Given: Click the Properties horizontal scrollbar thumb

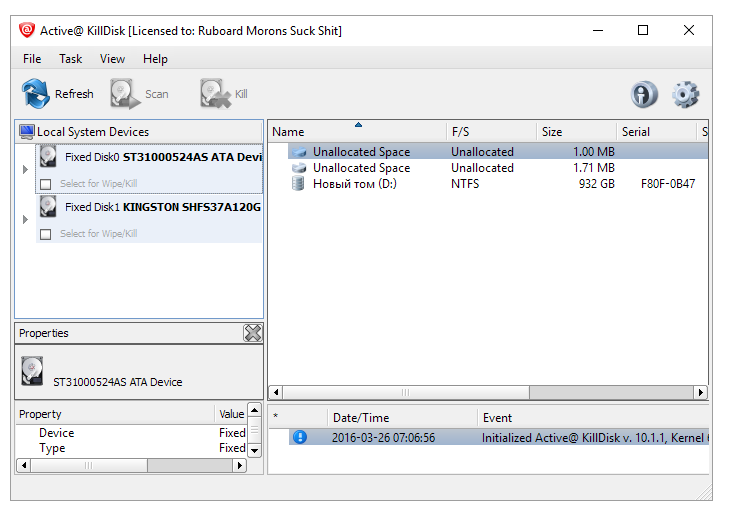Looking at the screenshot, I should pos(89,466).
